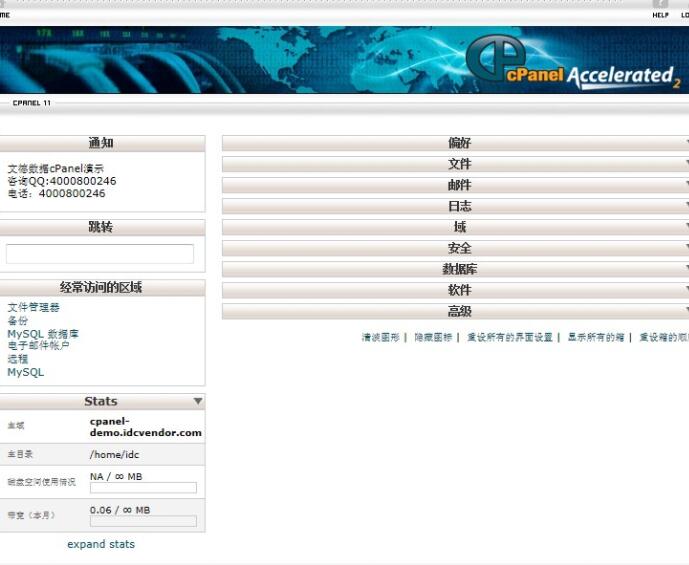Select the 咨询QQ:4000800246 notice line

pos(62,181)
